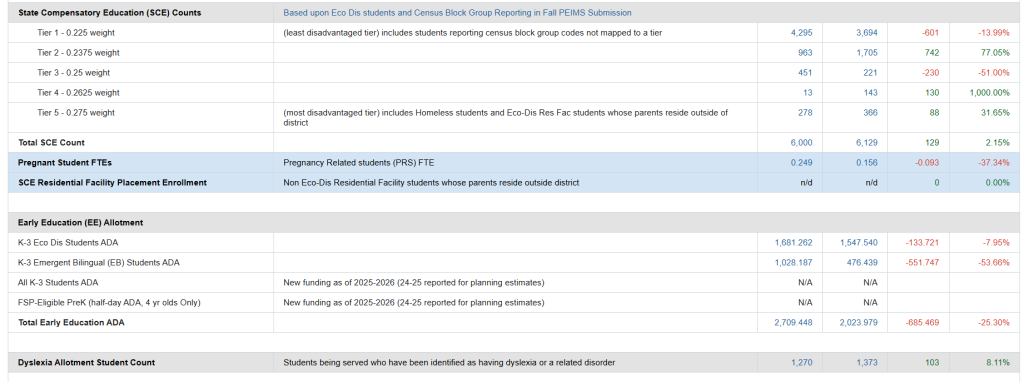The width and height of the screenshot is (1024, 382).
Task: Select Tier 5 percent change 31.65%
Action: pos(995,112)
